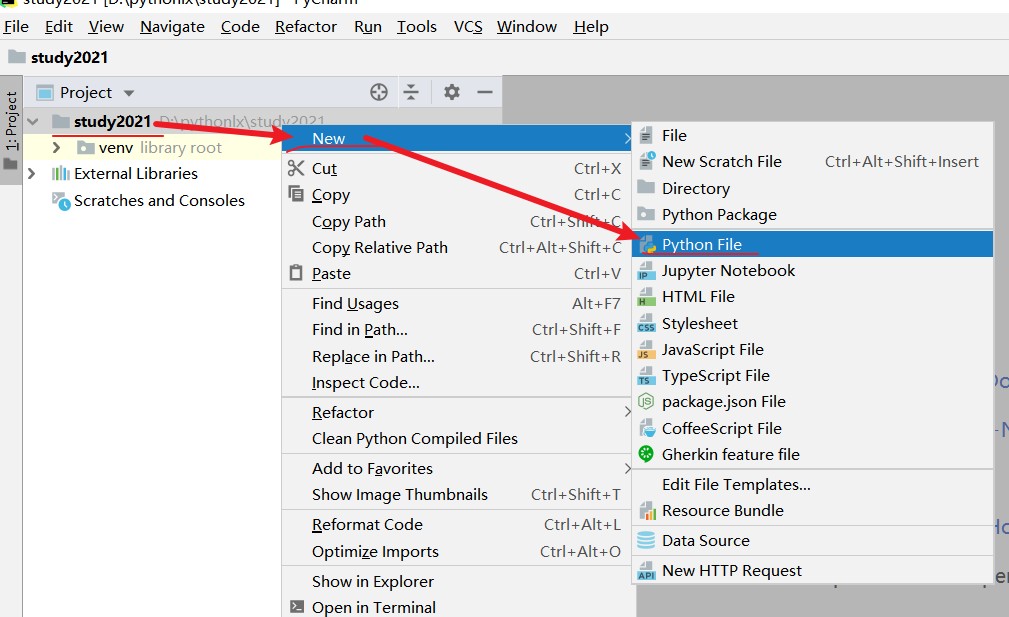Click the Resource Bundle icon
1009x617 pixels.
[647, 511]
